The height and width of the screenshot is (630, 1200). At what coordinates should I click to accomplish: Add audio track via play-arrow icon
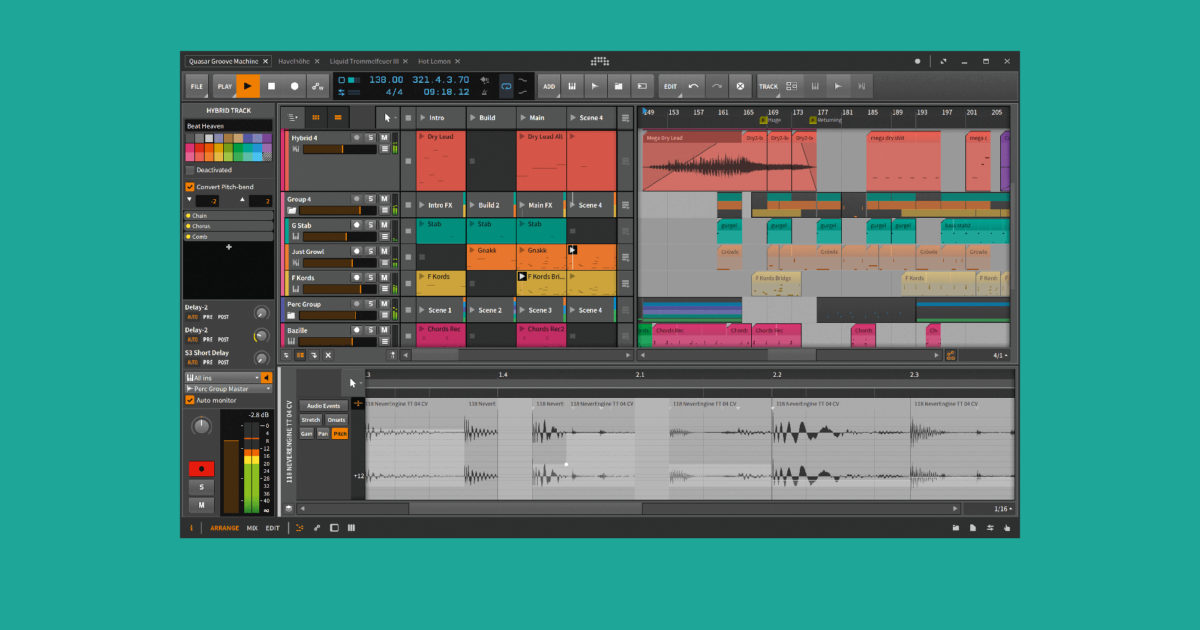tap(595, 86)
